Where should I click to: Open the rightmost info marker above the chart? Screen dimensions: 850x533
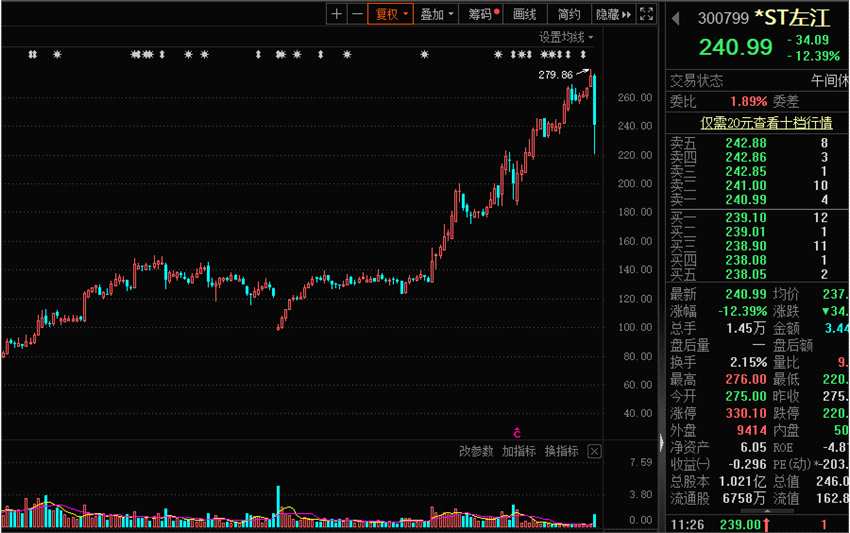[583, 54]
